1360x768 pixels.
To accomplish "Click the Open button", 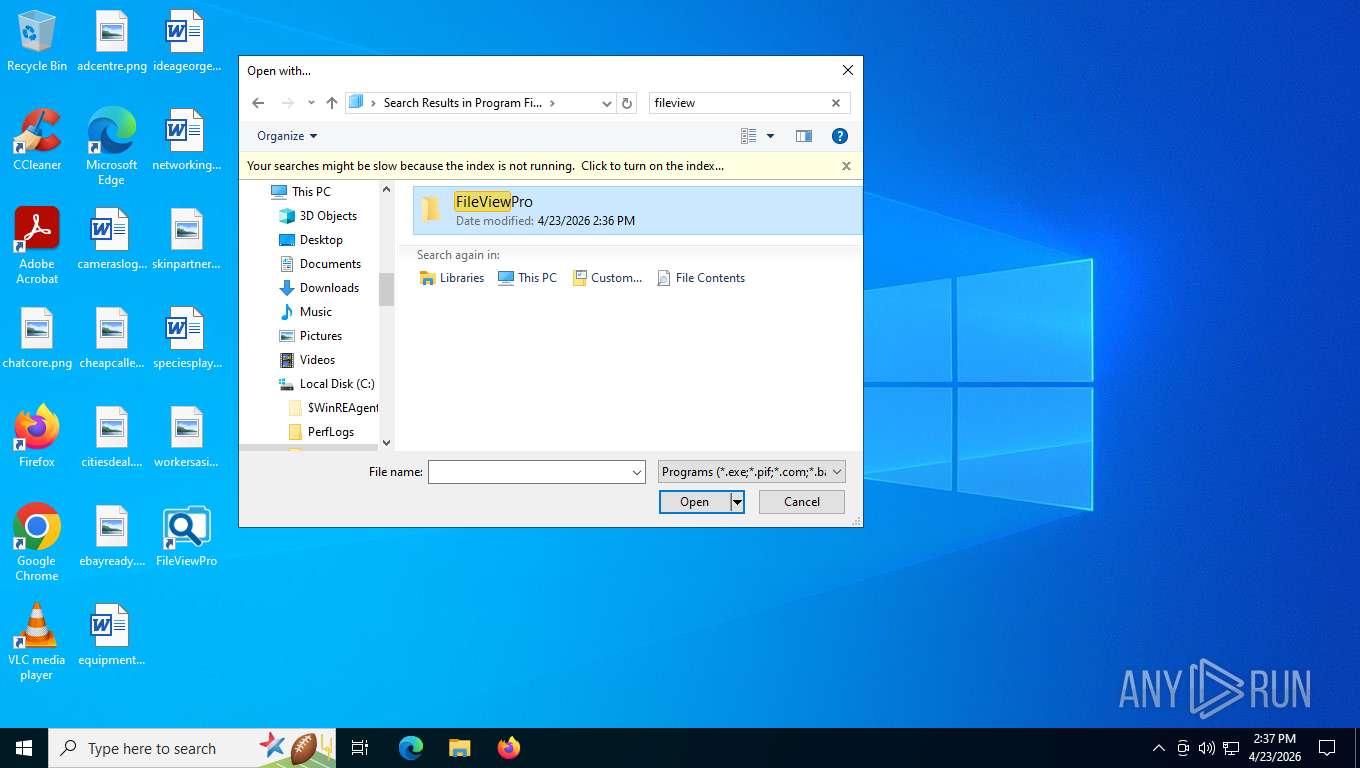I will pos(695,502).
